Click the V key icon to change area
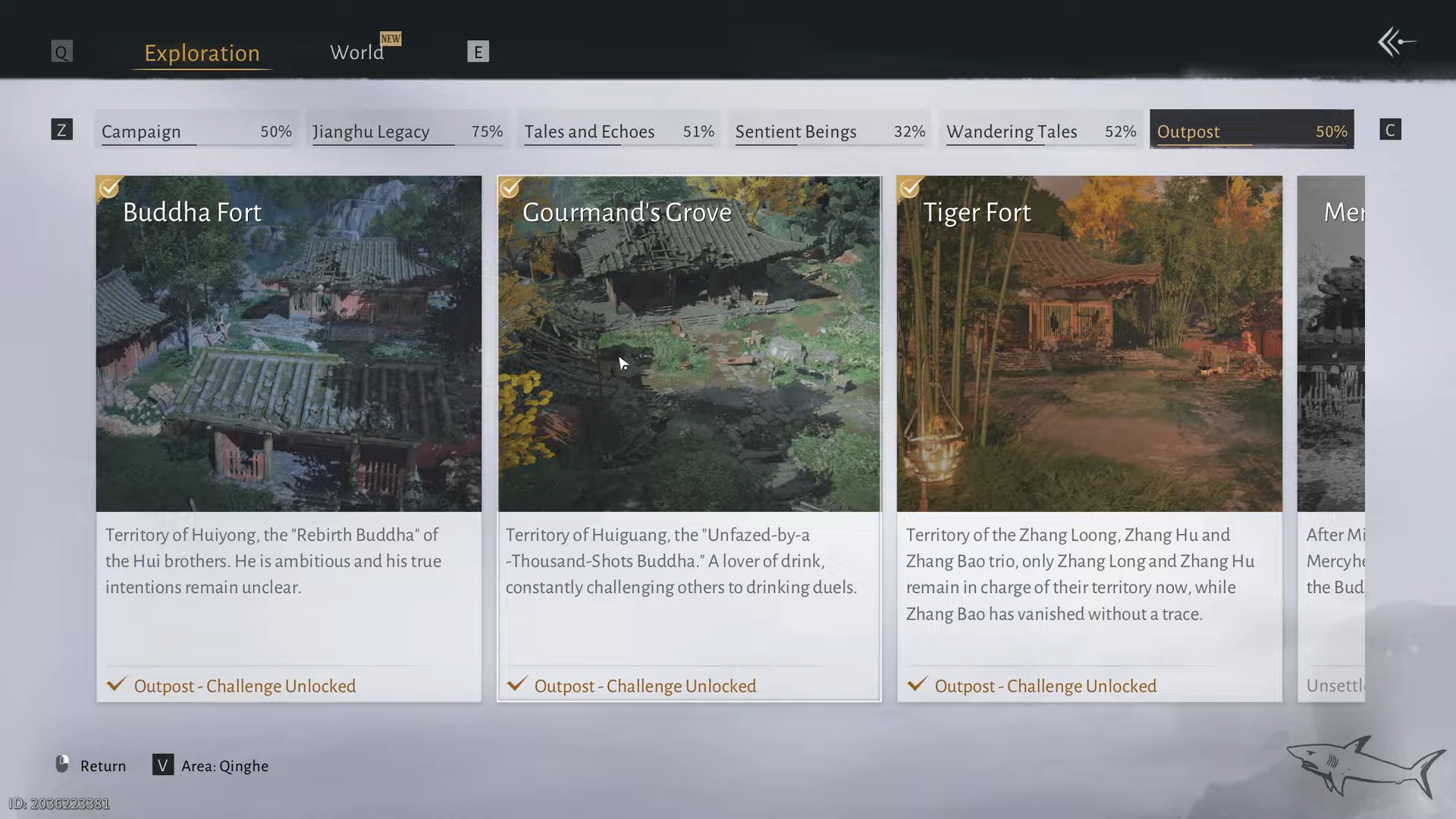Viewport: 1456px width, 819px height. click(163, 764)
